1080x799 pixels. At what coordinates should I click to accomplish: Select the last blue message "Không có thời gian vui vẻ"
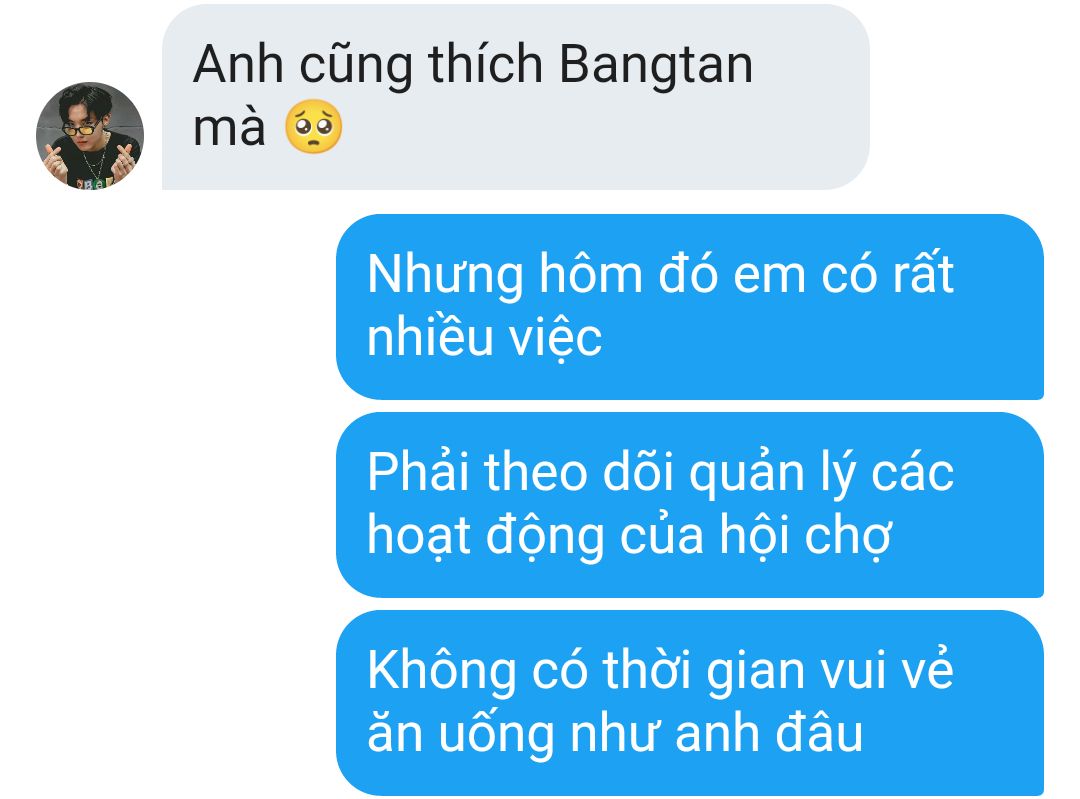[x=689, y=703]
